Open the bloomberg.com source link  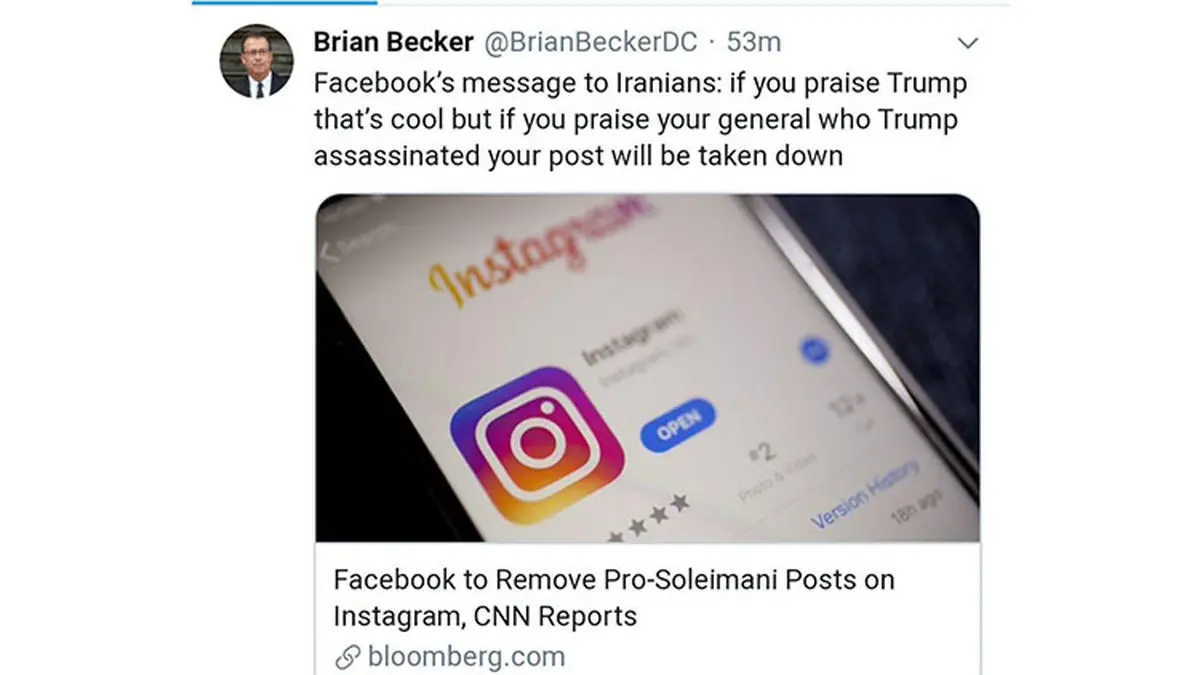tap(466, 657)
